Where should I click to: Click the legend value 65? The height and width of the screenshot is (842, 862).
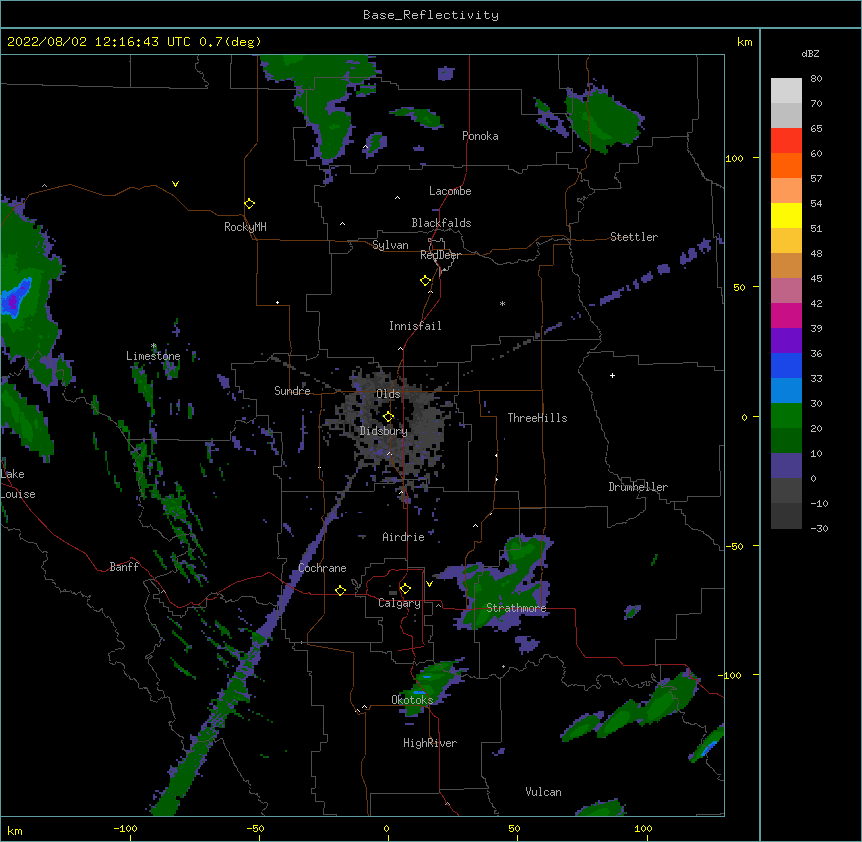point(816,129)
